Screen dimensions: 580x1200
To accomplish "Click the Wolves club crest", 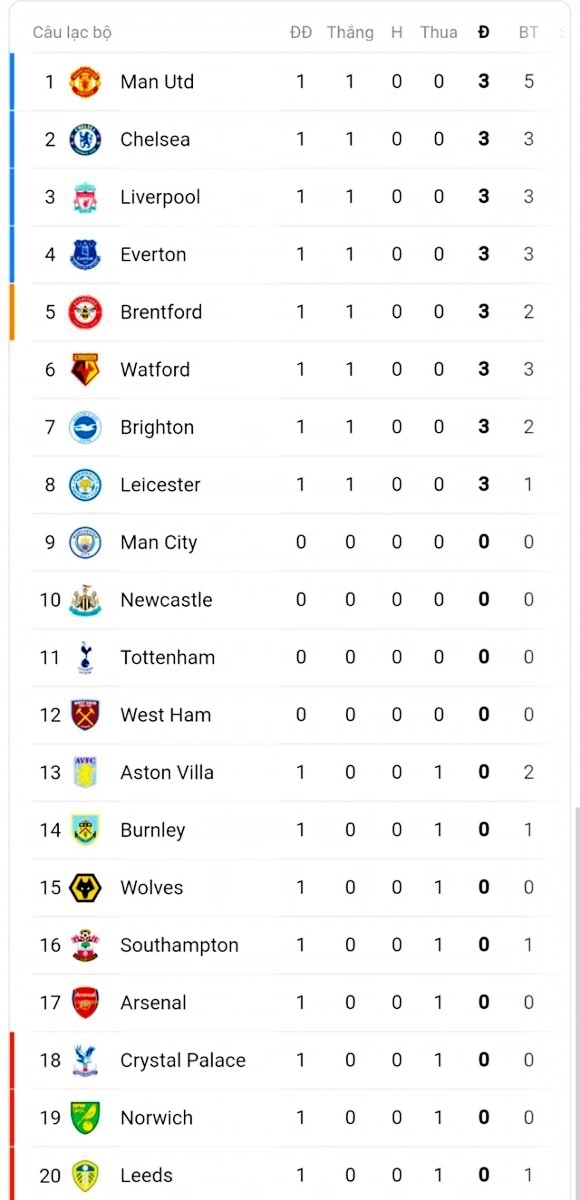I will (85, 887).
